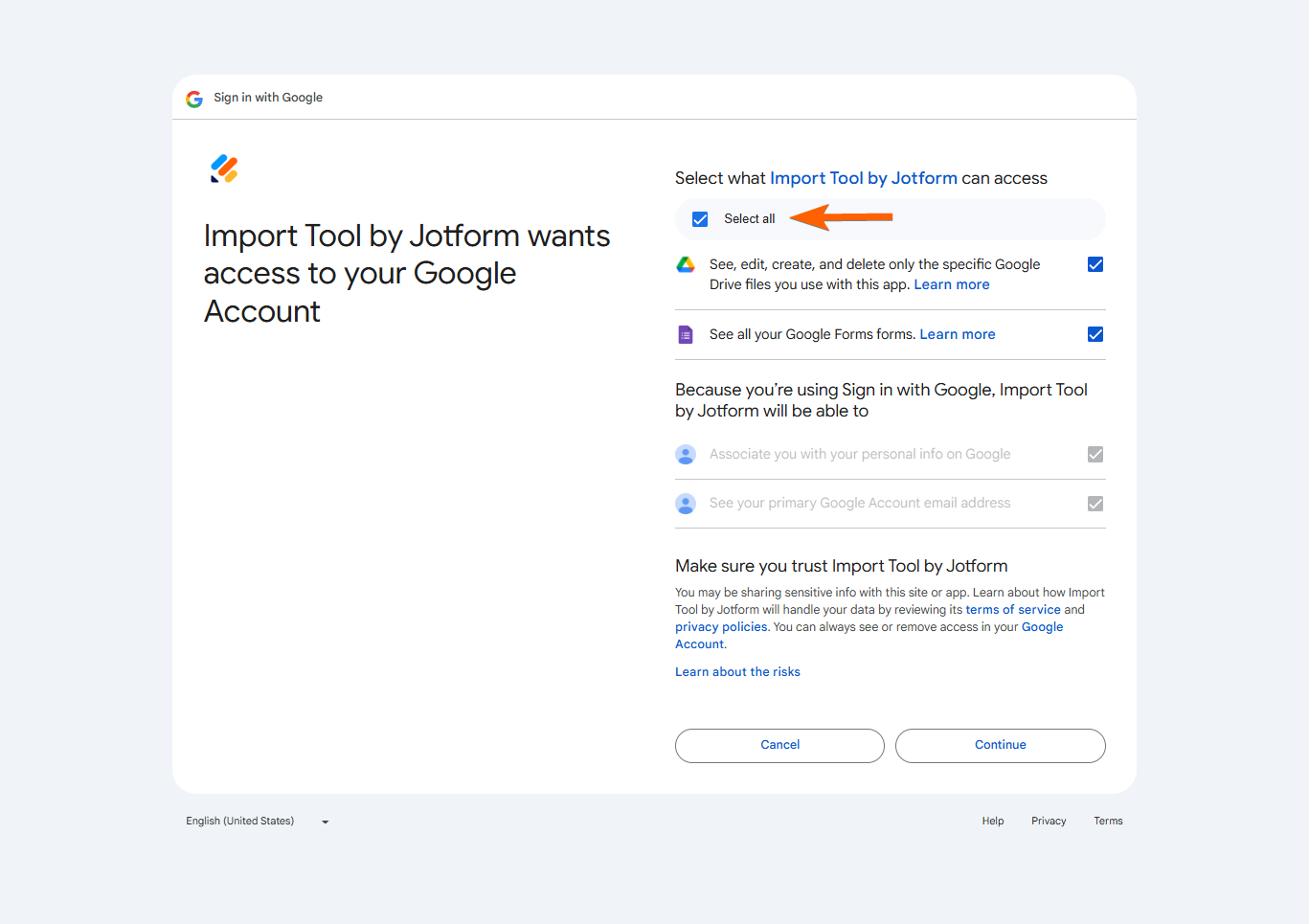Uncheck the Google Drive files permission

1095,264
